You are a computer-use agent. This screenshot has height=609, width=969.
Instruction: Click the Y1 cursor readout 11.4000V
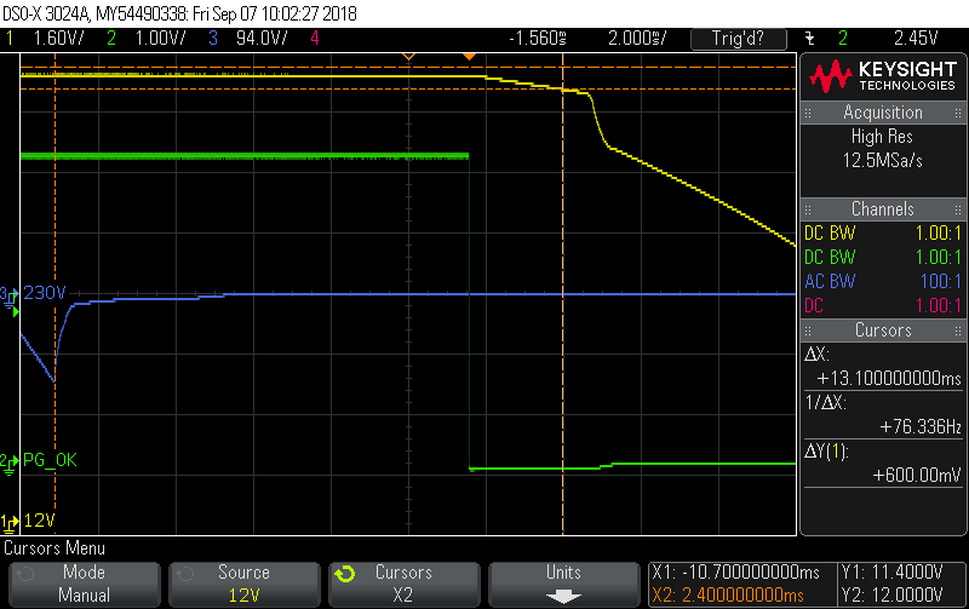(892, 572)
